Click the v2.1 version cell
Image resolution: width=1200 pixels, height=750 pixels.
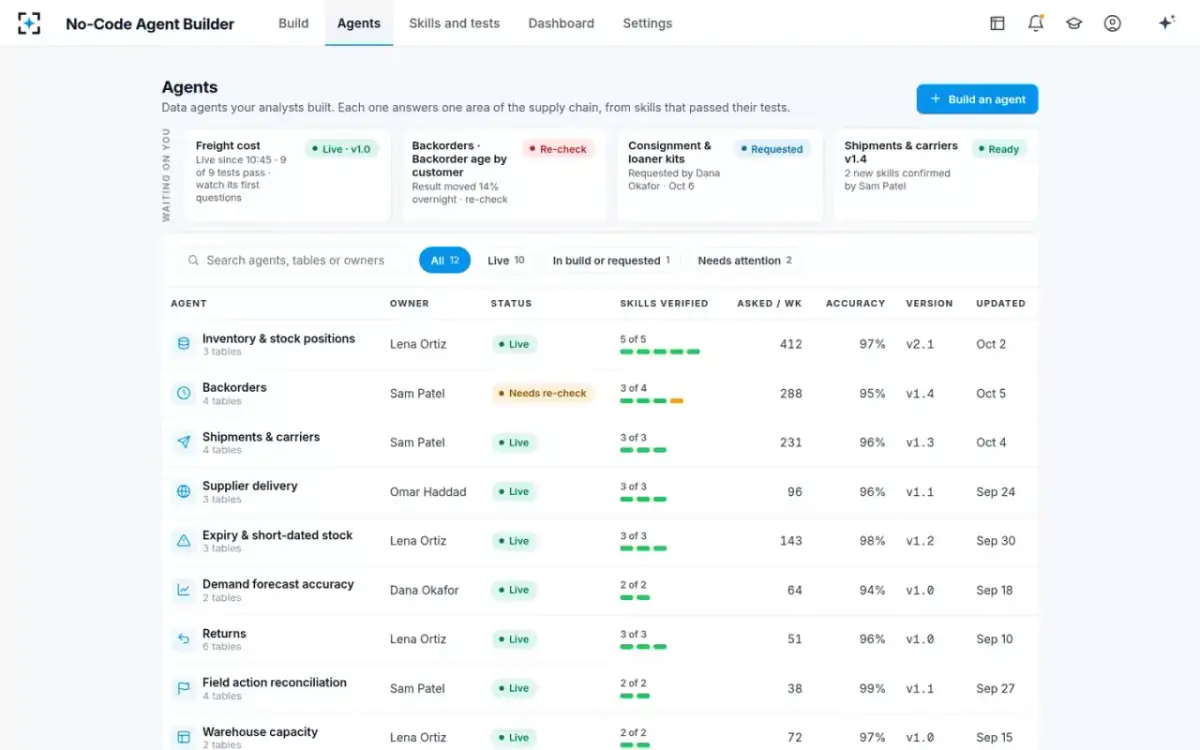920,344
